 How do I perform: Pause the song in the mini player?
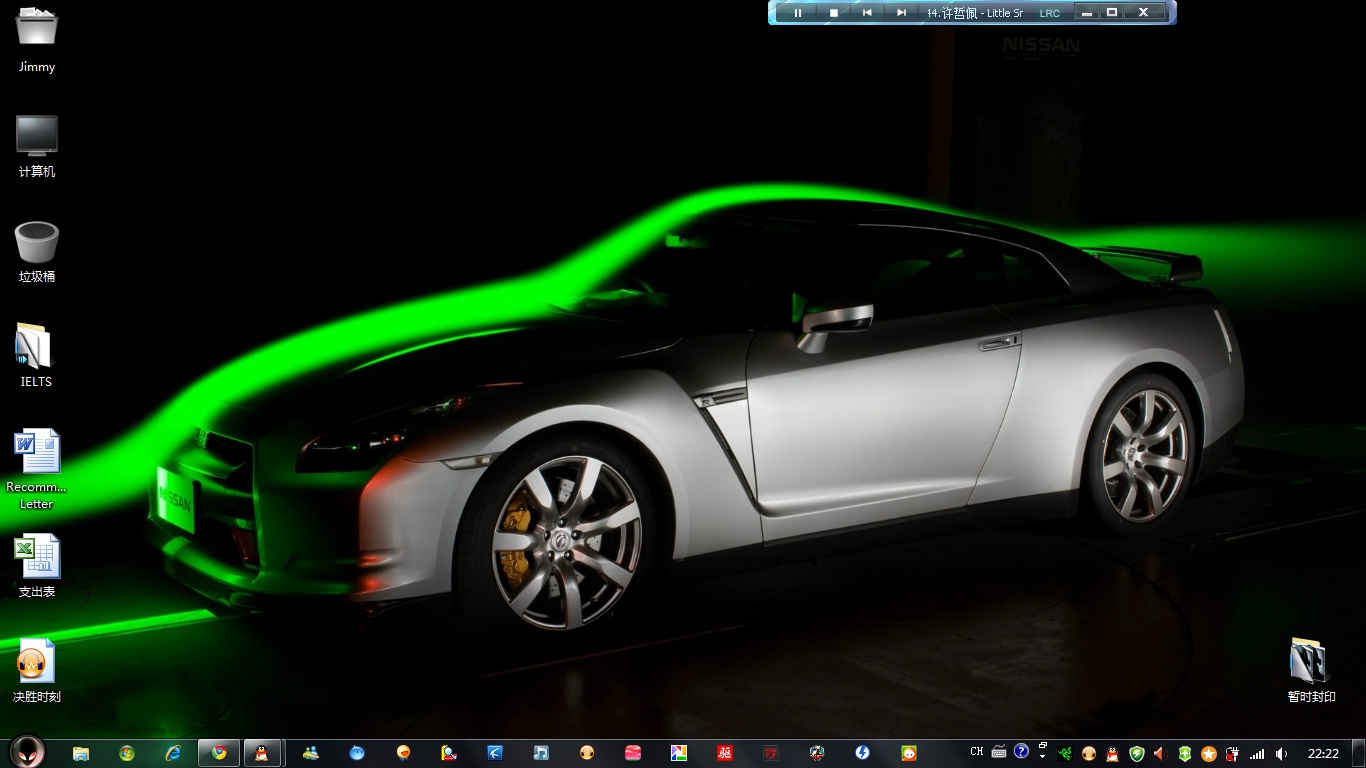click(x=798, y=13)
